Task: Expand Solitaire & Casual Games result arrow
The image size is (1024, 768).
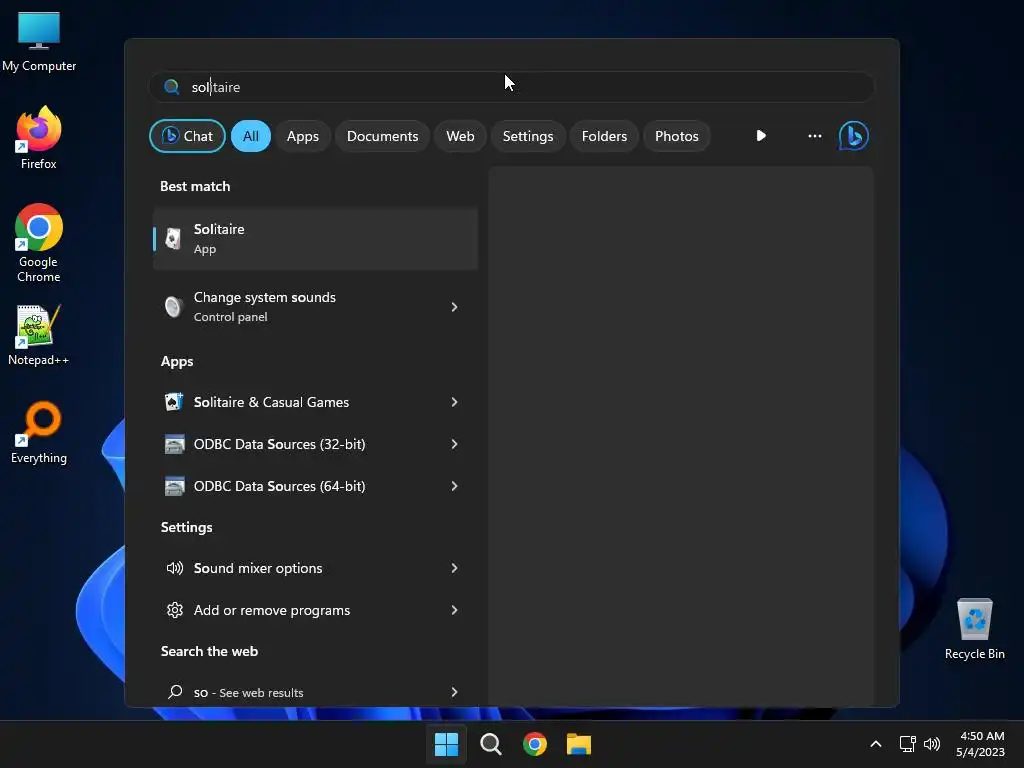Action: pos(455,402)
